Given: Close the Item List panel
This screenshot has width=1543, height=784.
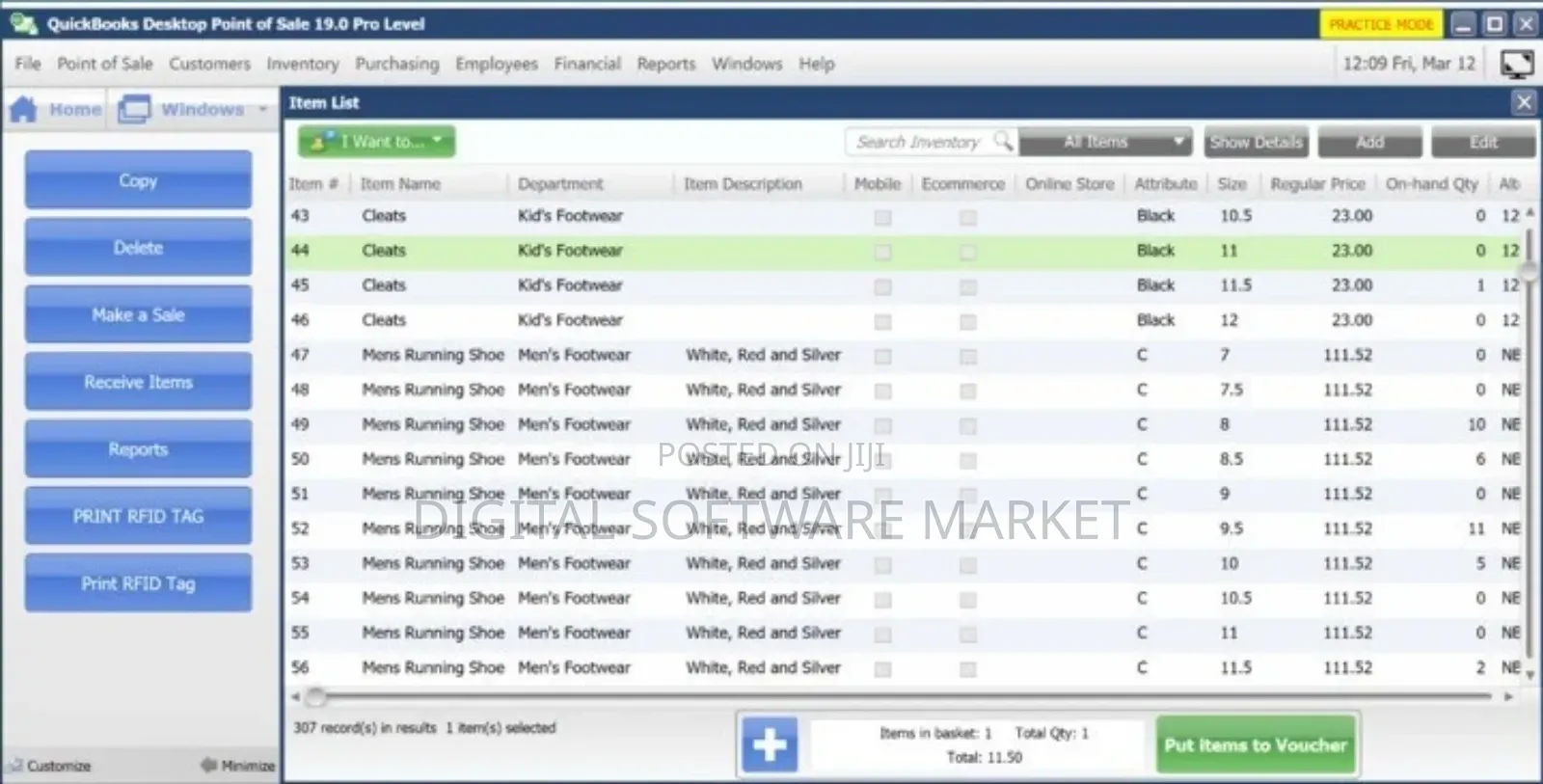Looking at the screenshot, I should point(1524,102).
